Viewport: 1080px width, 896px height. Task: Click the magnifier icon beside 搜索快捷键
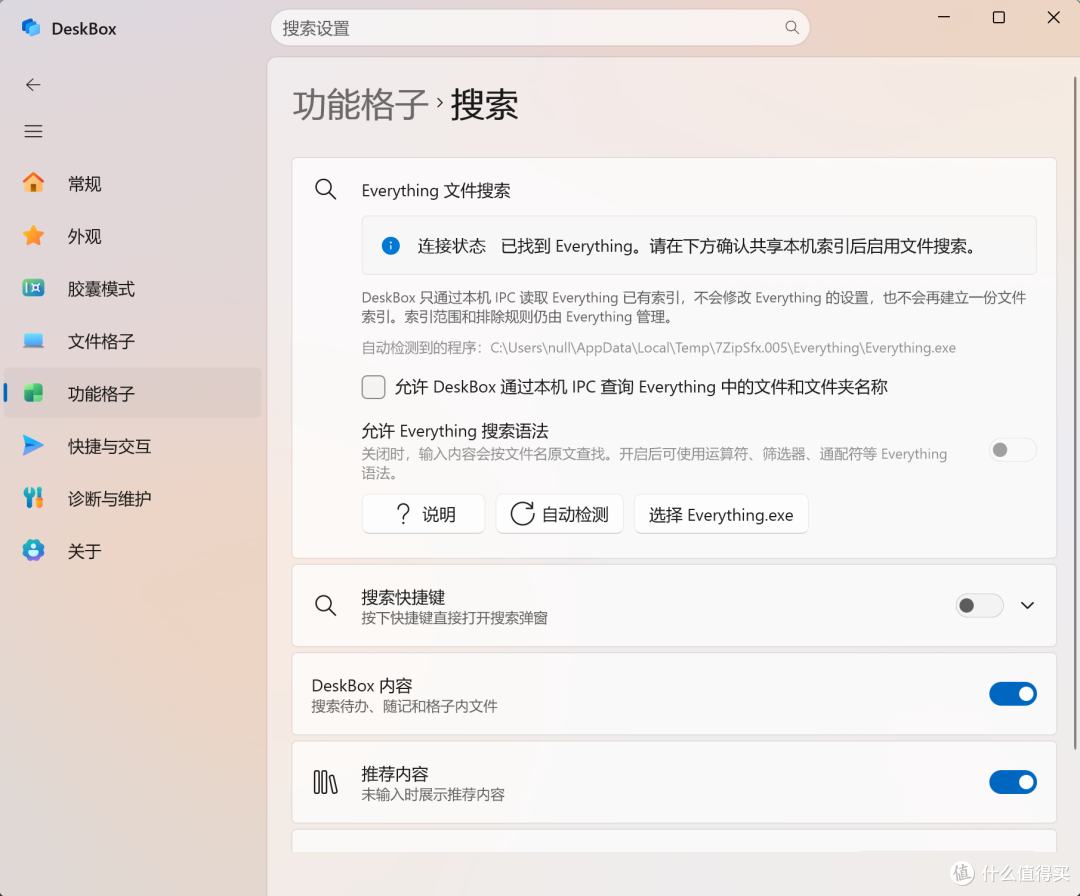click(x=325, y=605)
